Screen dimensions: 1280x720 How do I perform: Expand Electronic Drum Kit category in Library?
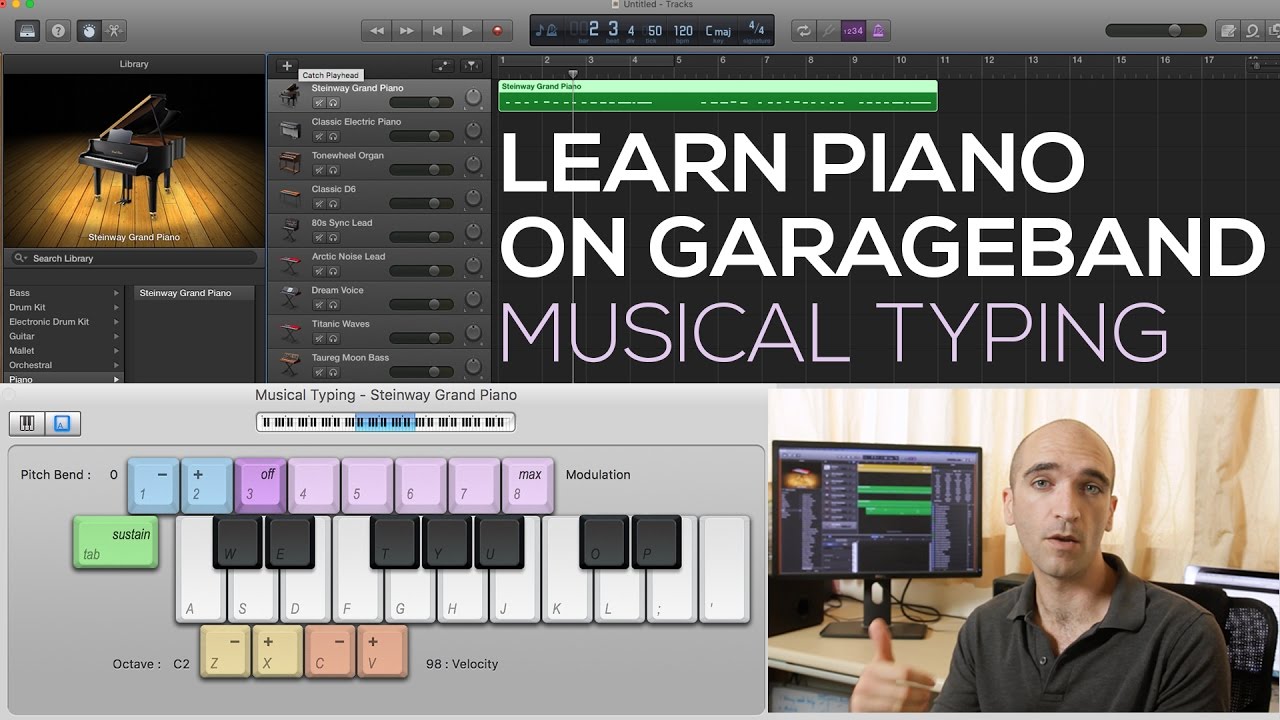pyautogui.click(x=64, y=322)
